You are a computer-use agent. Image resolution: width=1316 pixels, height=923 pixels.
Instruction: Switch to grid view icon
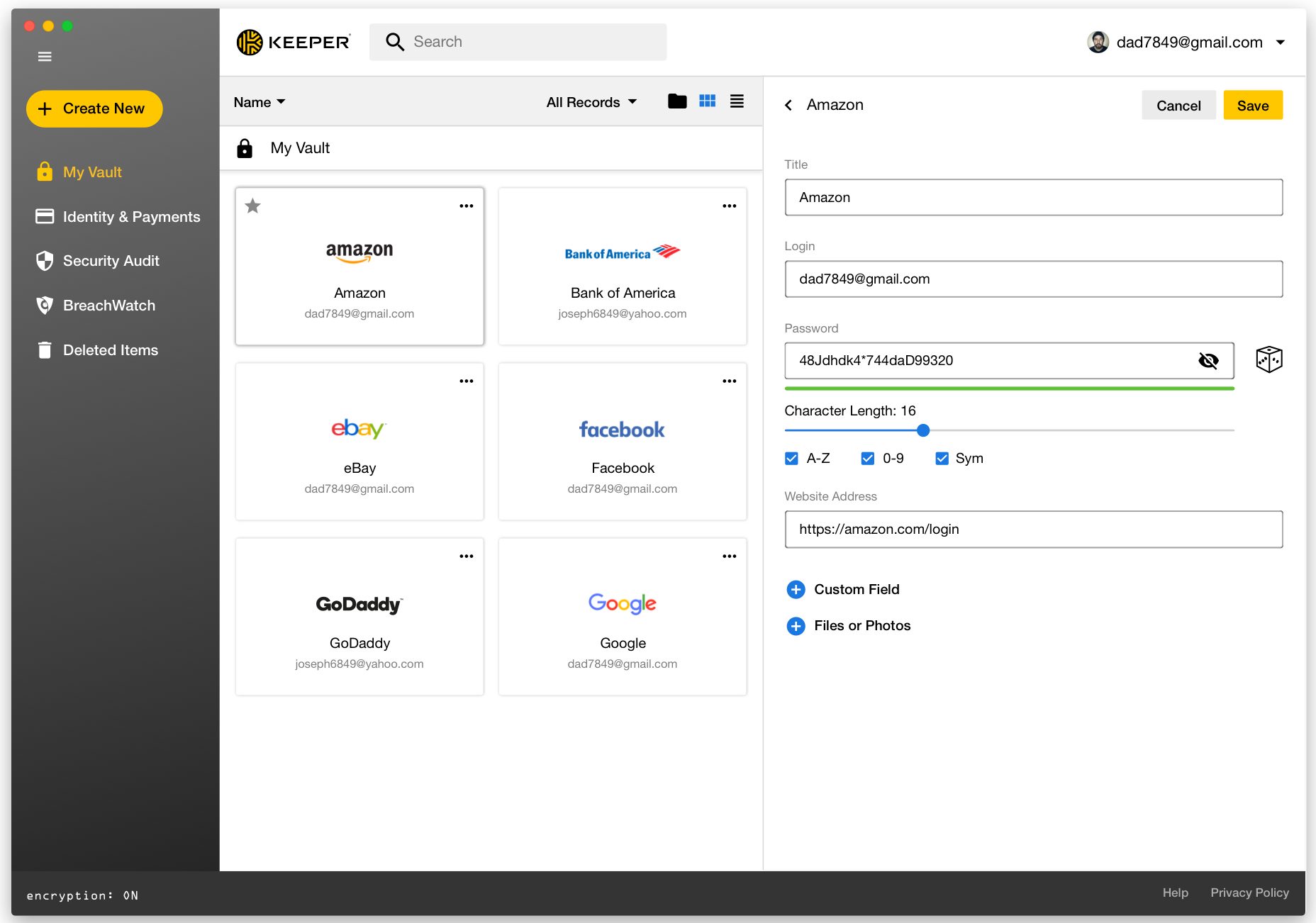point(707,101)
